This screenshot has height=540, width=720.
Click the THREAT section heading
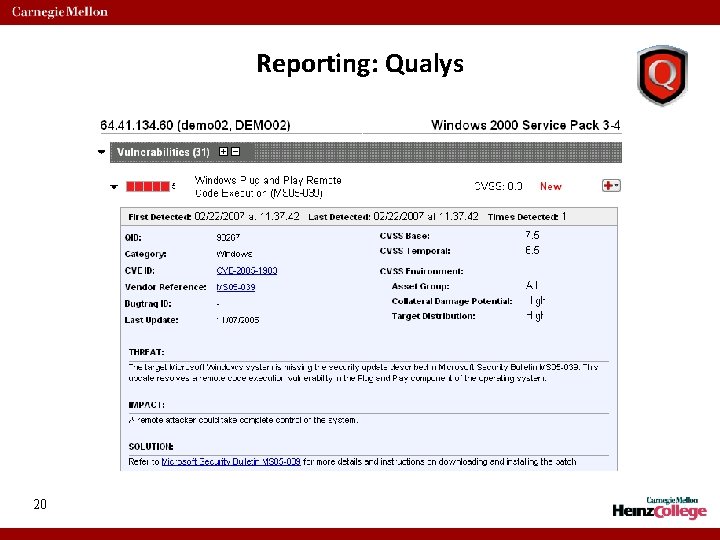point(146,352)
